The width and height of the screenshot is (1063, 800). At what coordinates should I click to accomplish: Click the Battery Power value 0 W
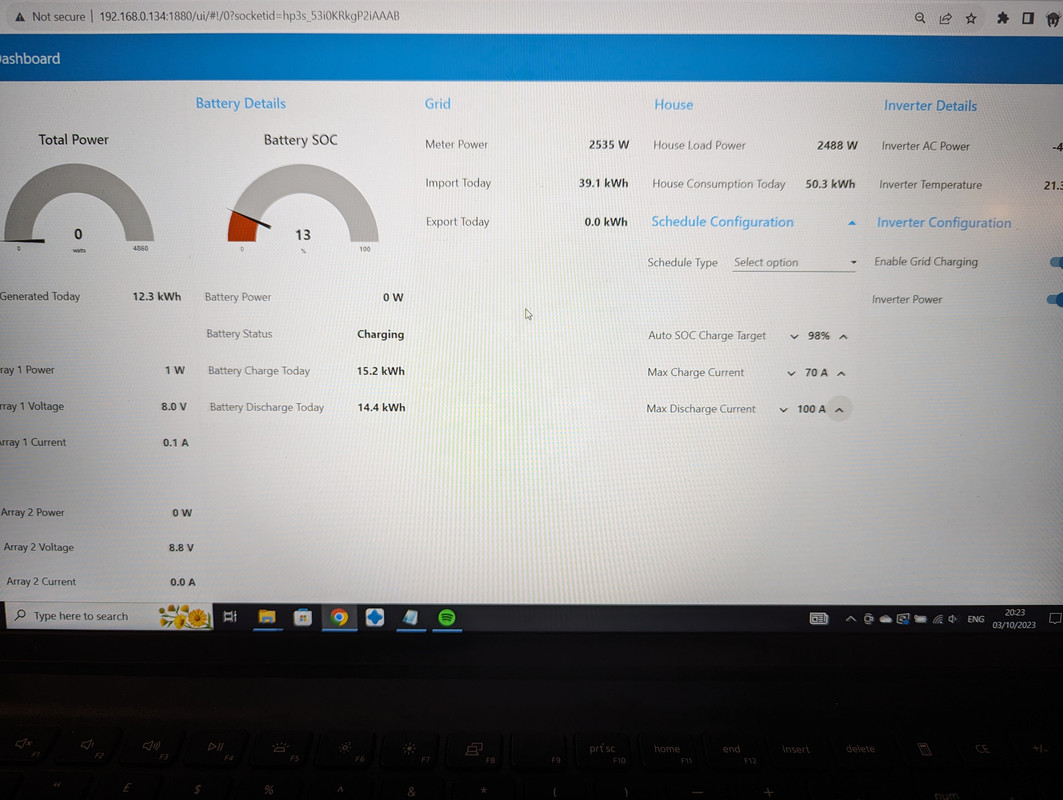[x=393, y=298]
